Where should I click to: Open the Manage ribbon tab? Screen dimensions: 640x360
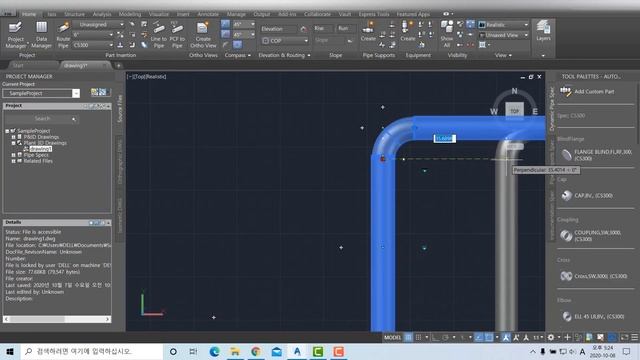click(236, 14)
